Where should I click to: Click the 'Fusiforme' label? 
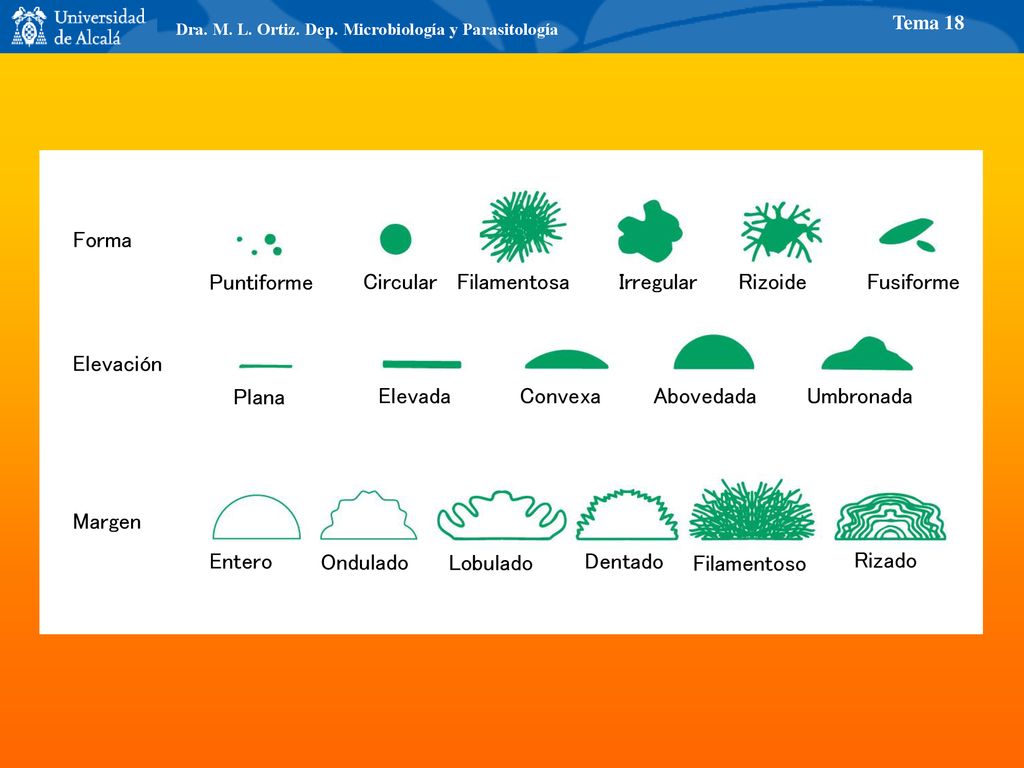click(913, 282)
